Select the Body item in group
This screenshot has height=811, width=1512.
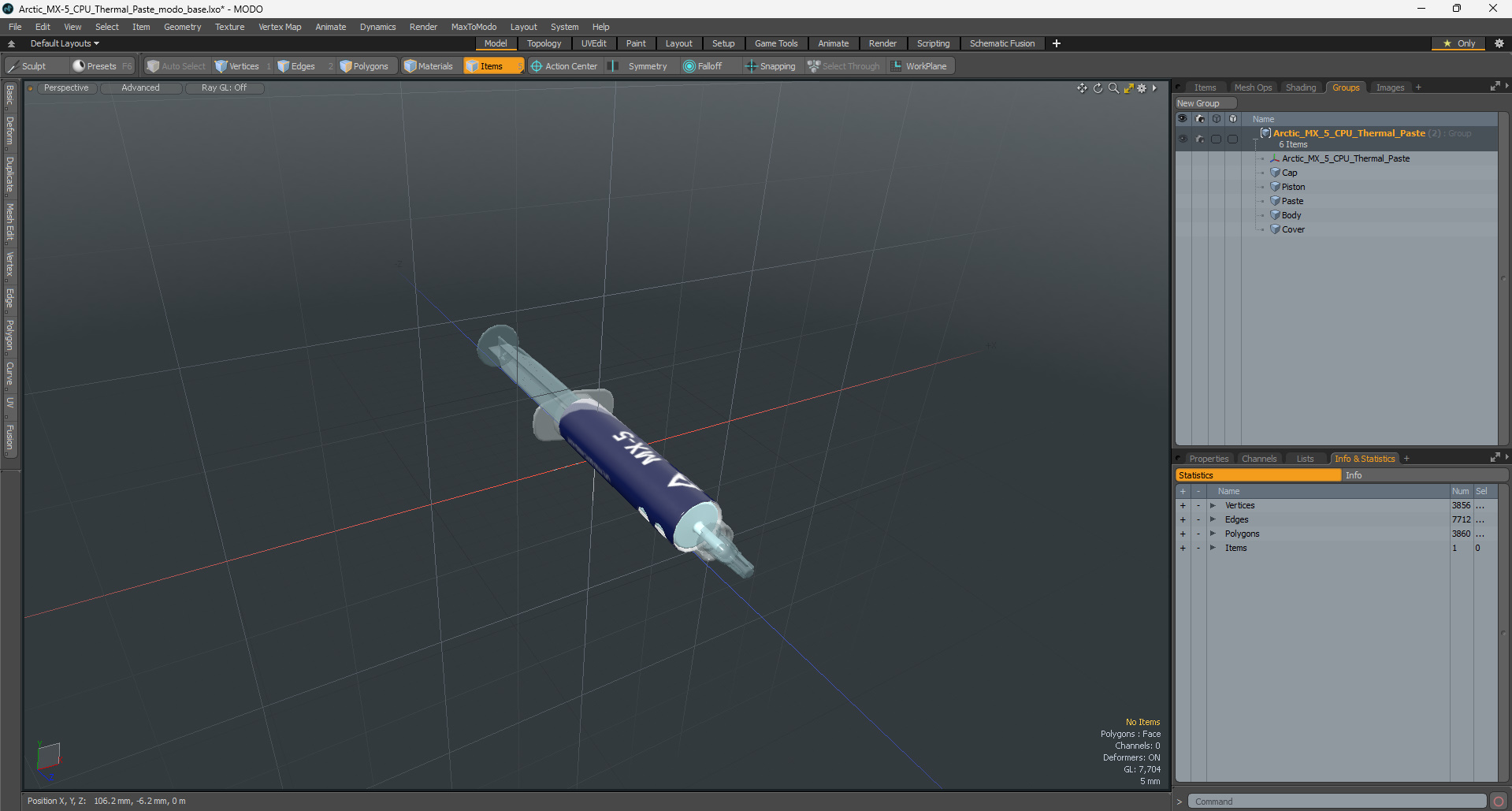[x=1291, y=215]
